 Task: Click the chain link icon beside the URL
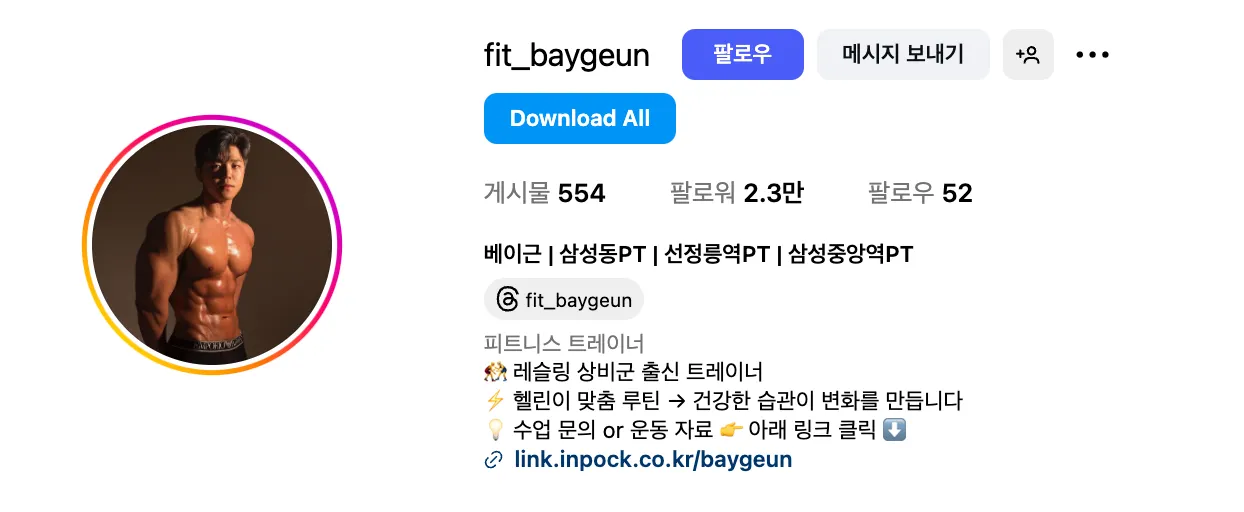pyautogui.click(x=493, y=461)
